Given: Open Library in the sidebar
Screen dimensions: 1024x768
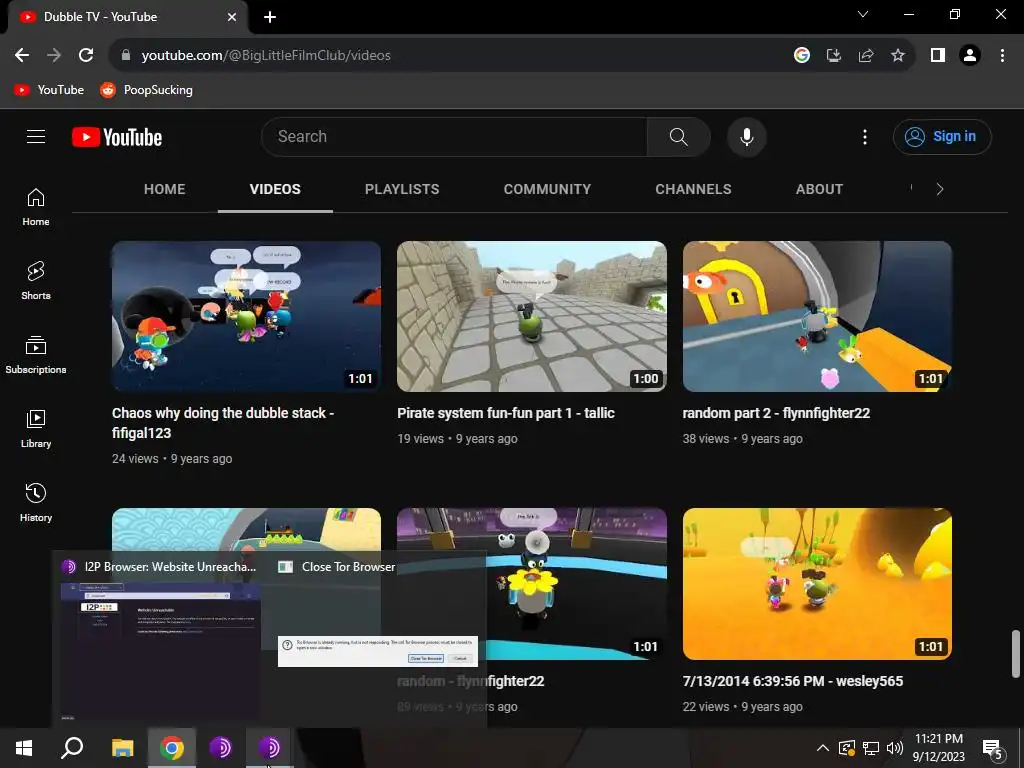Looking at the screenshot, I should (36, 428).
